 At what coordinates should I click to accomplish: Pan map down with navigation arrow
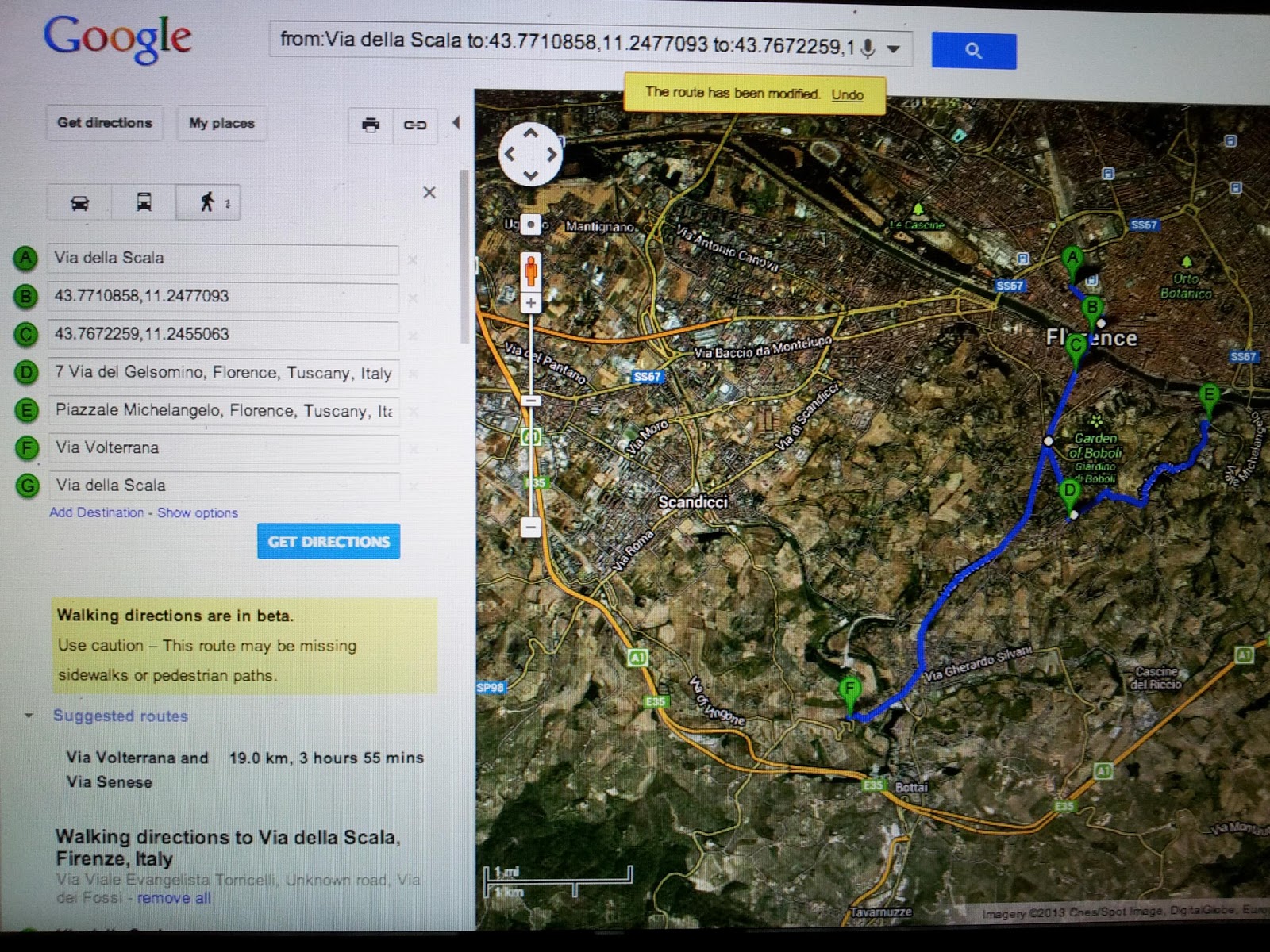[x=530, y=175]
